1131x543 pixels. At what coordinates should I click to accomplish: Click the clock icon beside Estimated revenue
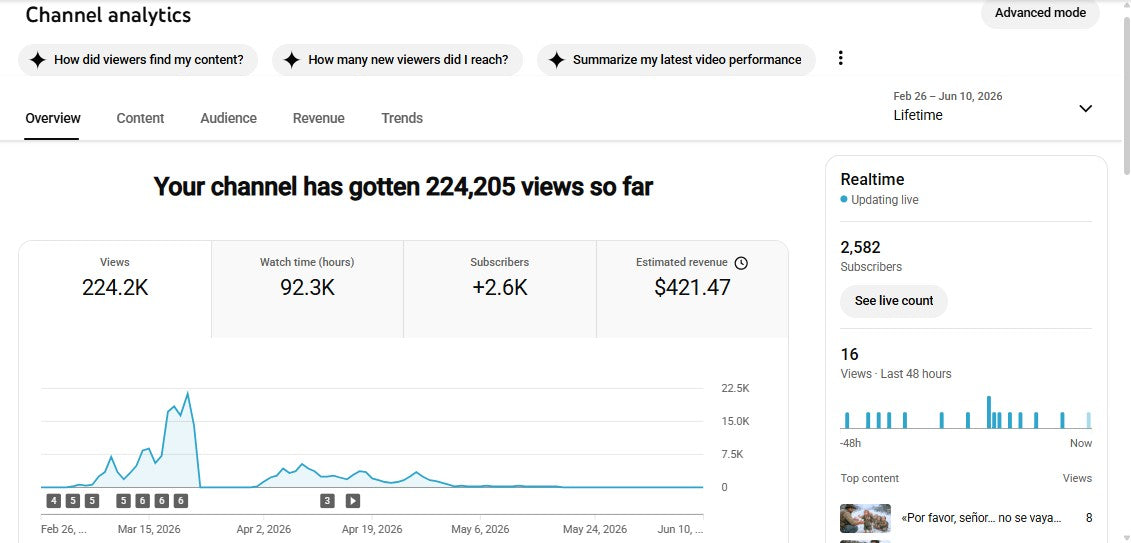point(741,263)
